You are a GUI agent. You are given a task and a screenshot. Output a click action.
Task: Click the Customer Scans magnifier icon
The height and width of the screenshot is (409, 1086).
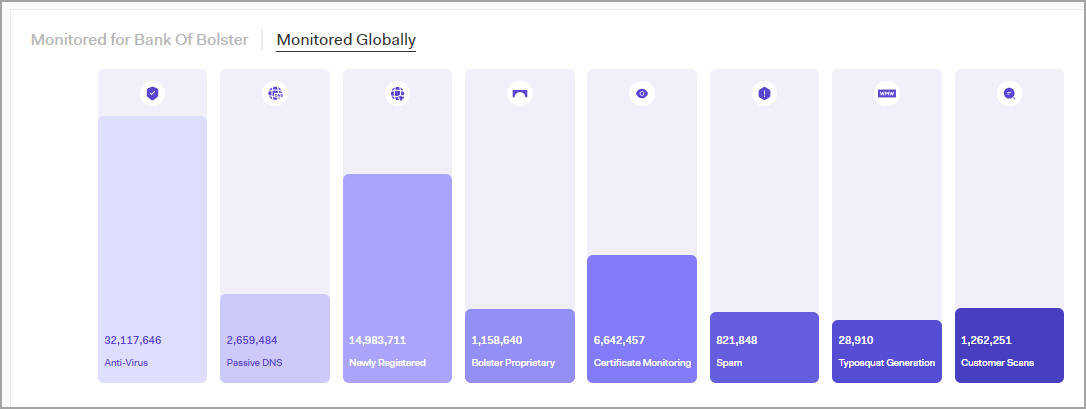pos(1009,94)
